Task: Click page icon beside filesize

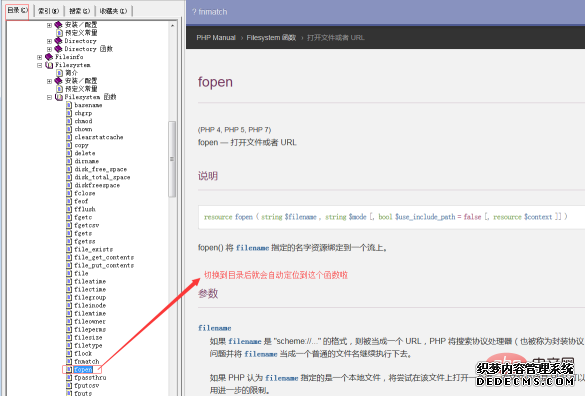Action: (x=69, y=337)
